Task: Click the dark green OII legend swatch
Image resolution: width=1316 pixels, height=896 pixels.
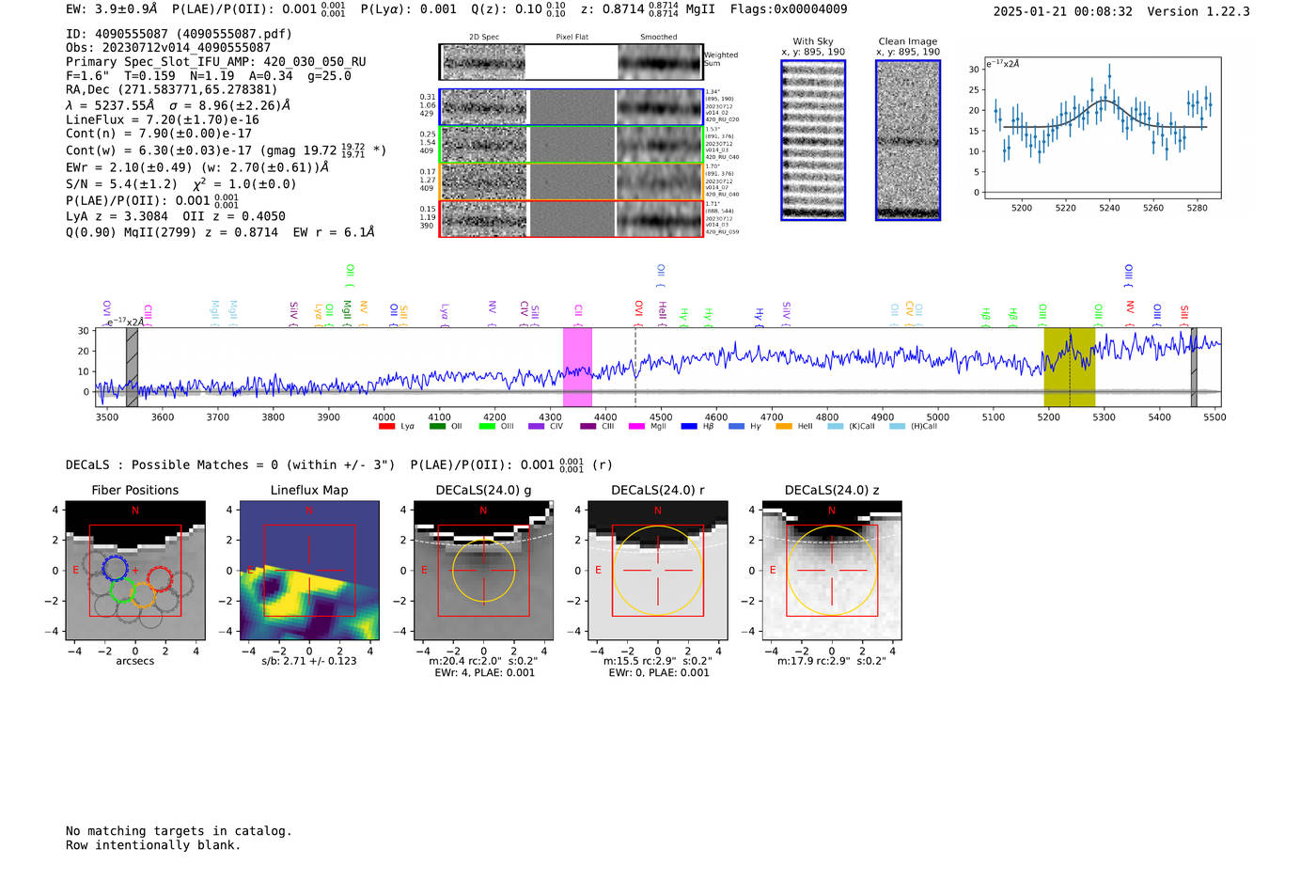Action: pyautogui.click(x=437, y=427)
